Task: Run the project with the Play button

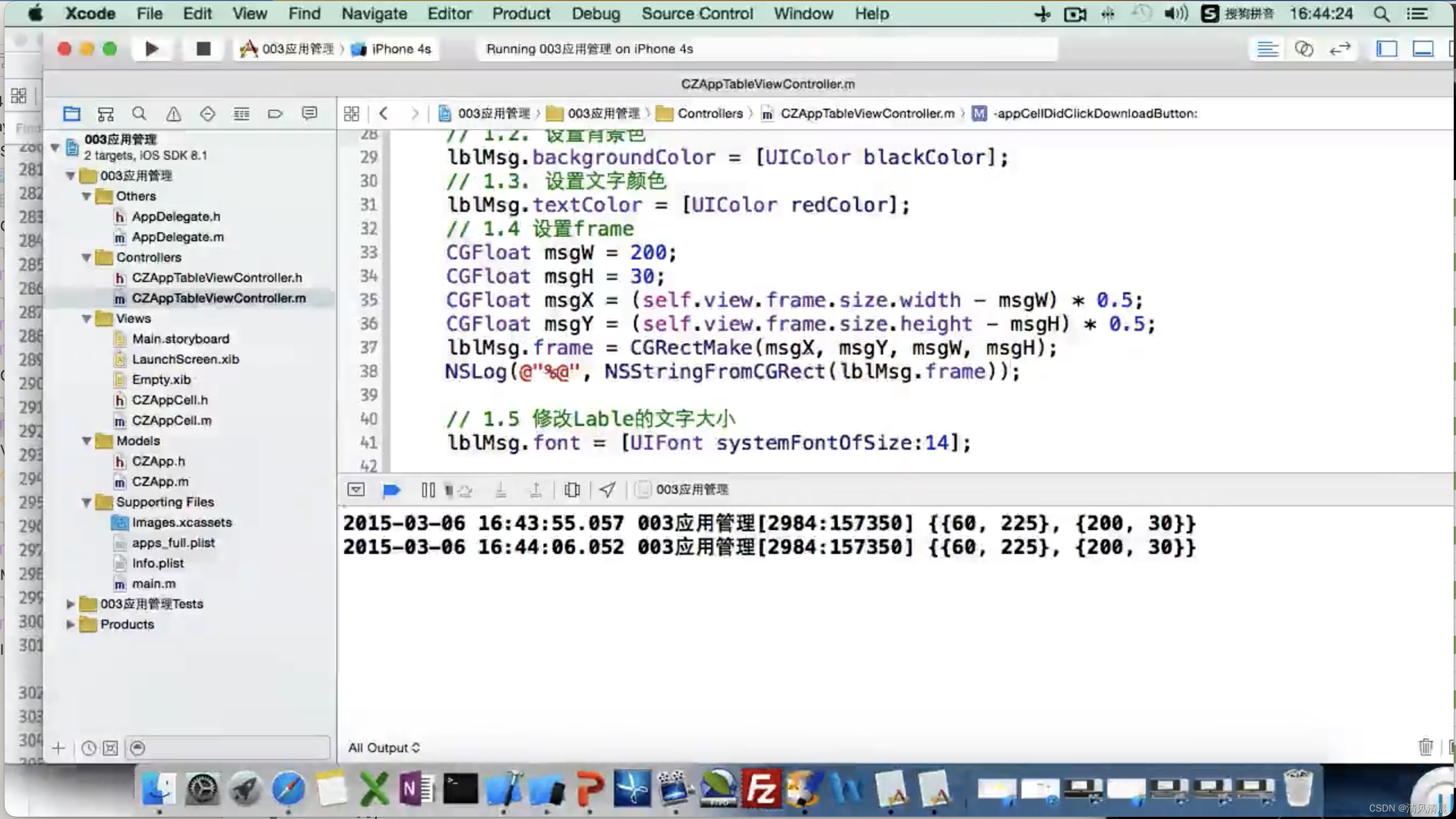Action: click(151, 49)
